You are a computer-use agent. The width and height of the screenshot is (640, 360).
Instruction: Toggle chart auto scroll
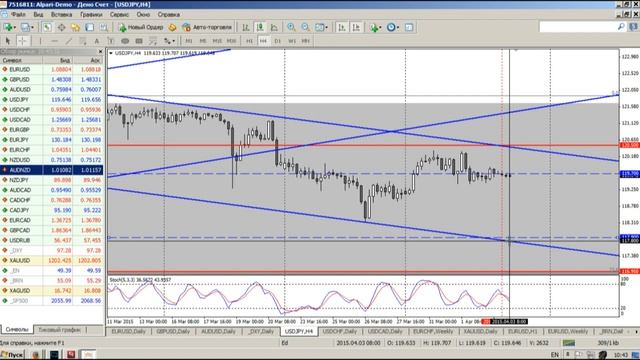click(x=342, y=27)
